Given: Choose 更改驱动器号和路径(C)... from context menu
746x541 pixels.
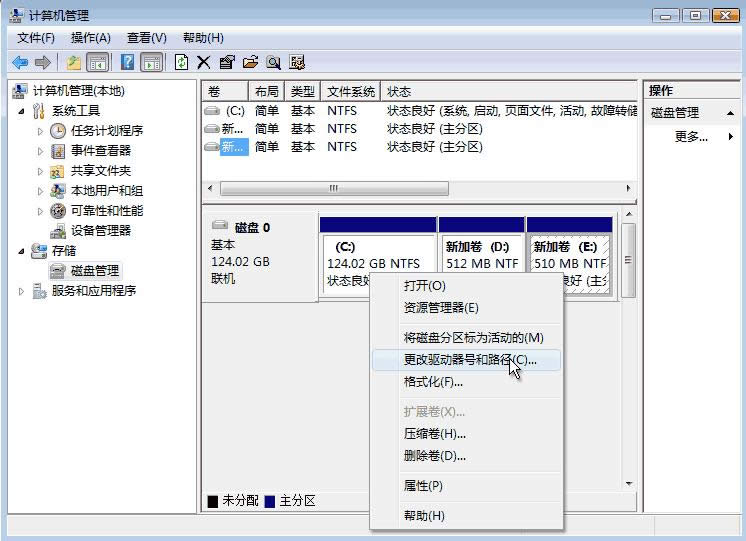Looking at the screenshot, I should tap(469, 359).
